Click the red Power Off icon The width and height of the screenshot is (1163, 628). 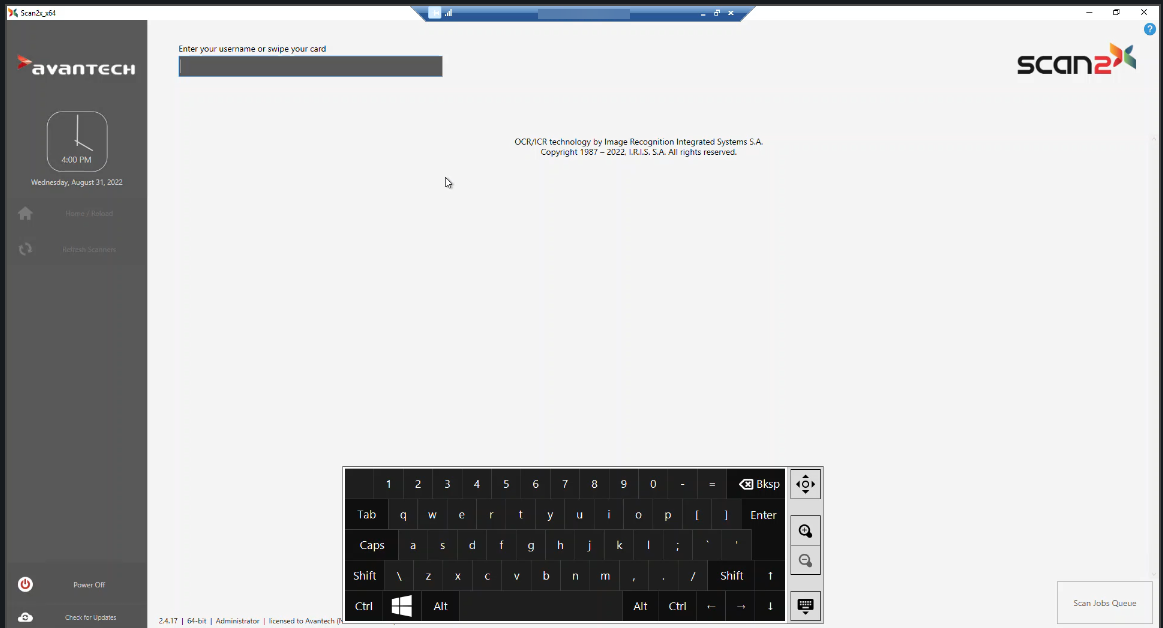[x=26, y=584]
